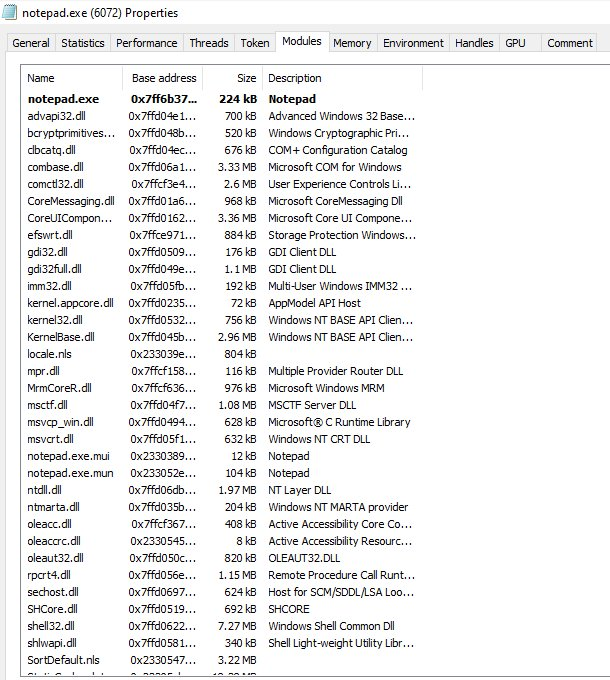
Task: Open the Handles tab
Action: coord(474,43)
